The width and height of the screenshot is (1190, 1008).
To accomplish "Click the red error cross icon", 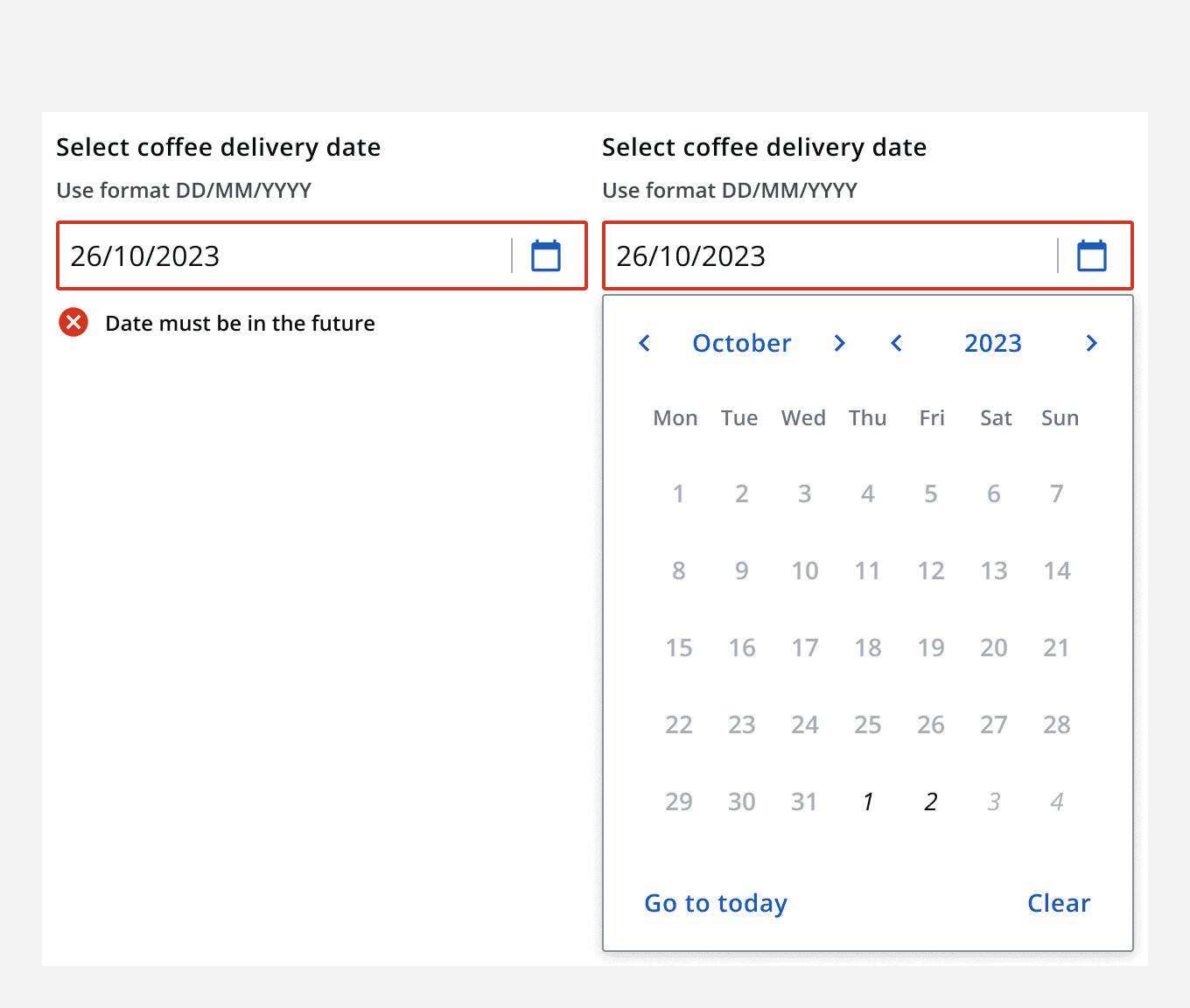I will pyautogui.click(x=73, y=322).
